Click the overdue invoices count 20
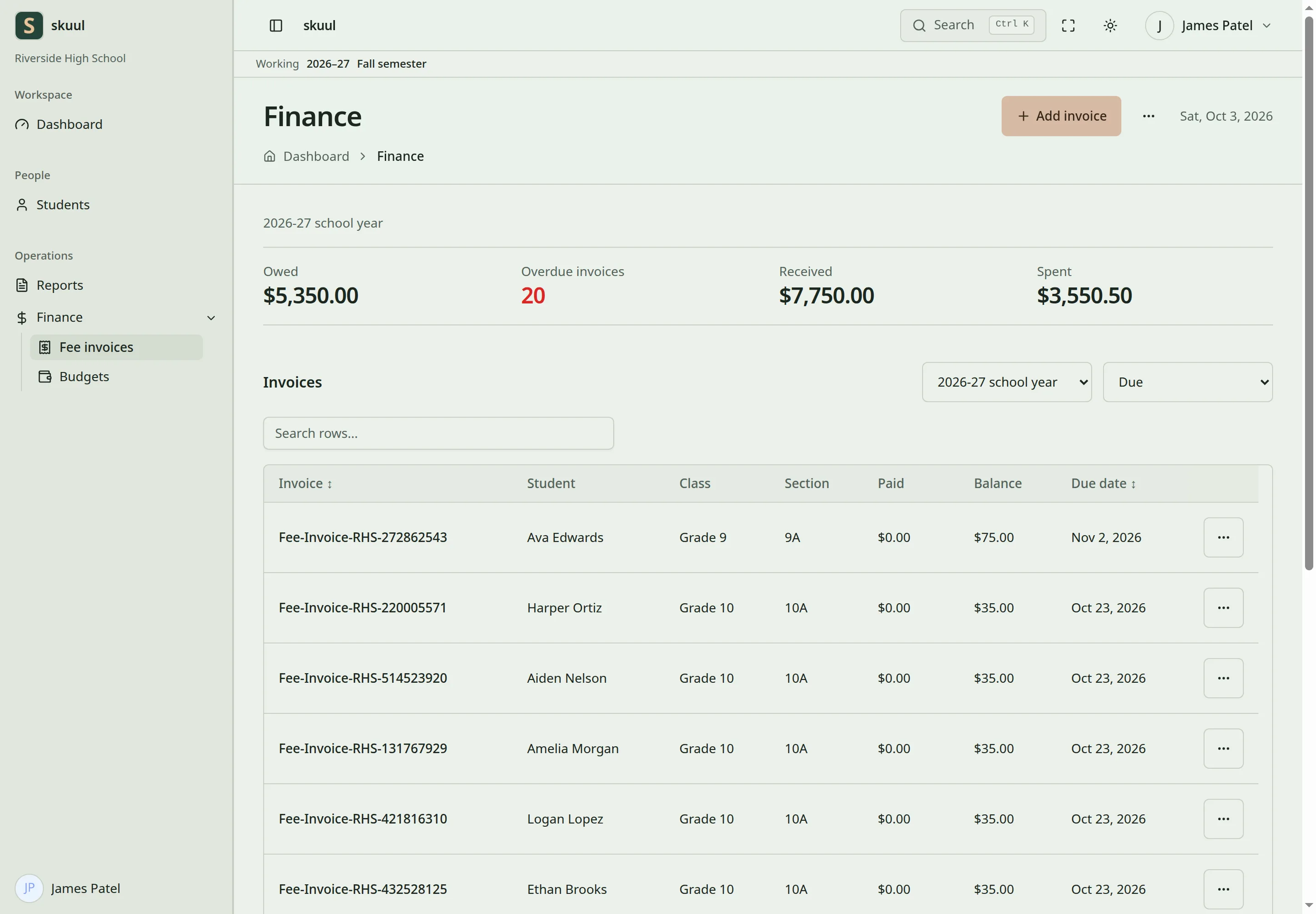 pyautogui.click(x=533, y=296)
